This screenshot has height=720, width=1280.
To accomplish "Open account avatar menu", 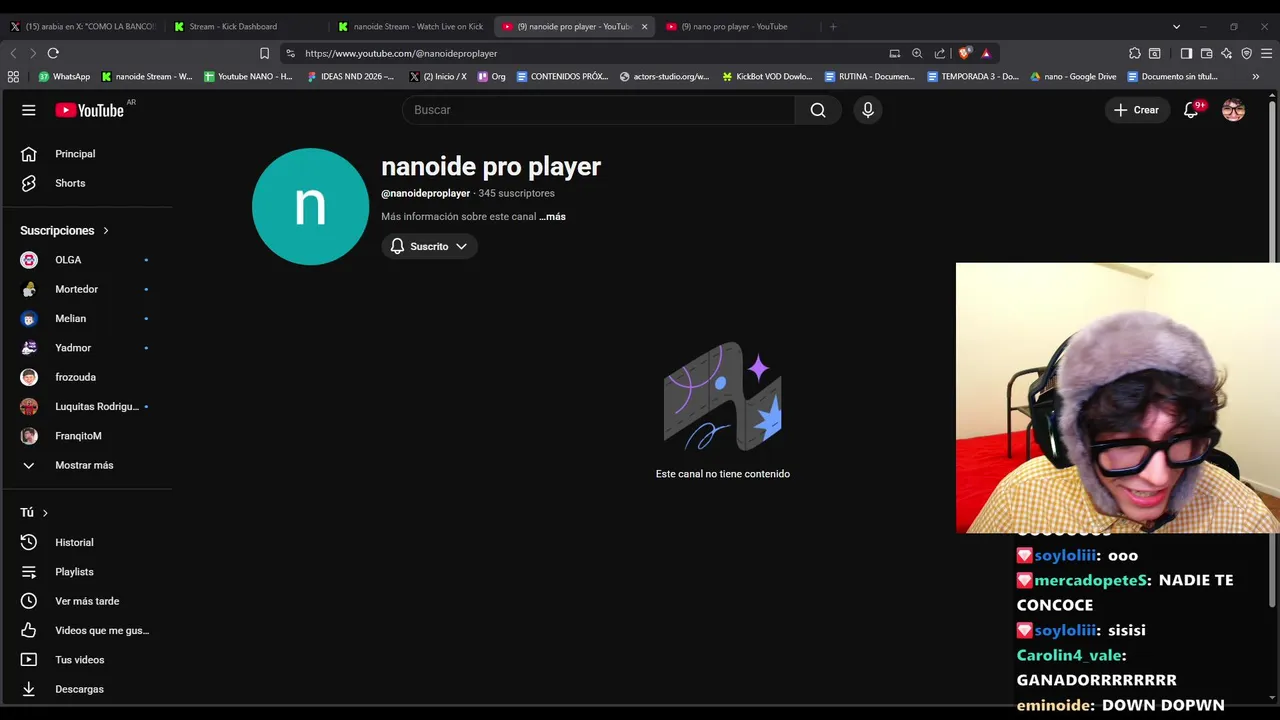I will [1234, 110].
